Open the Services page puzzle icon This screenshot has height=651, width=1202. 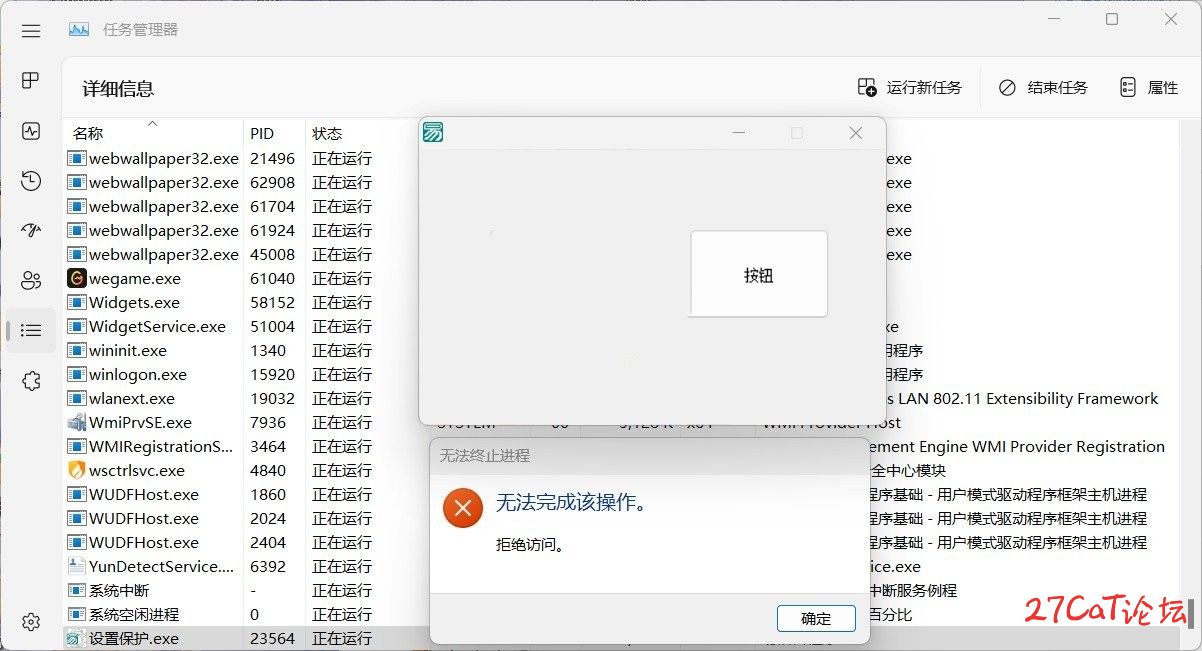tap(31, 380)
